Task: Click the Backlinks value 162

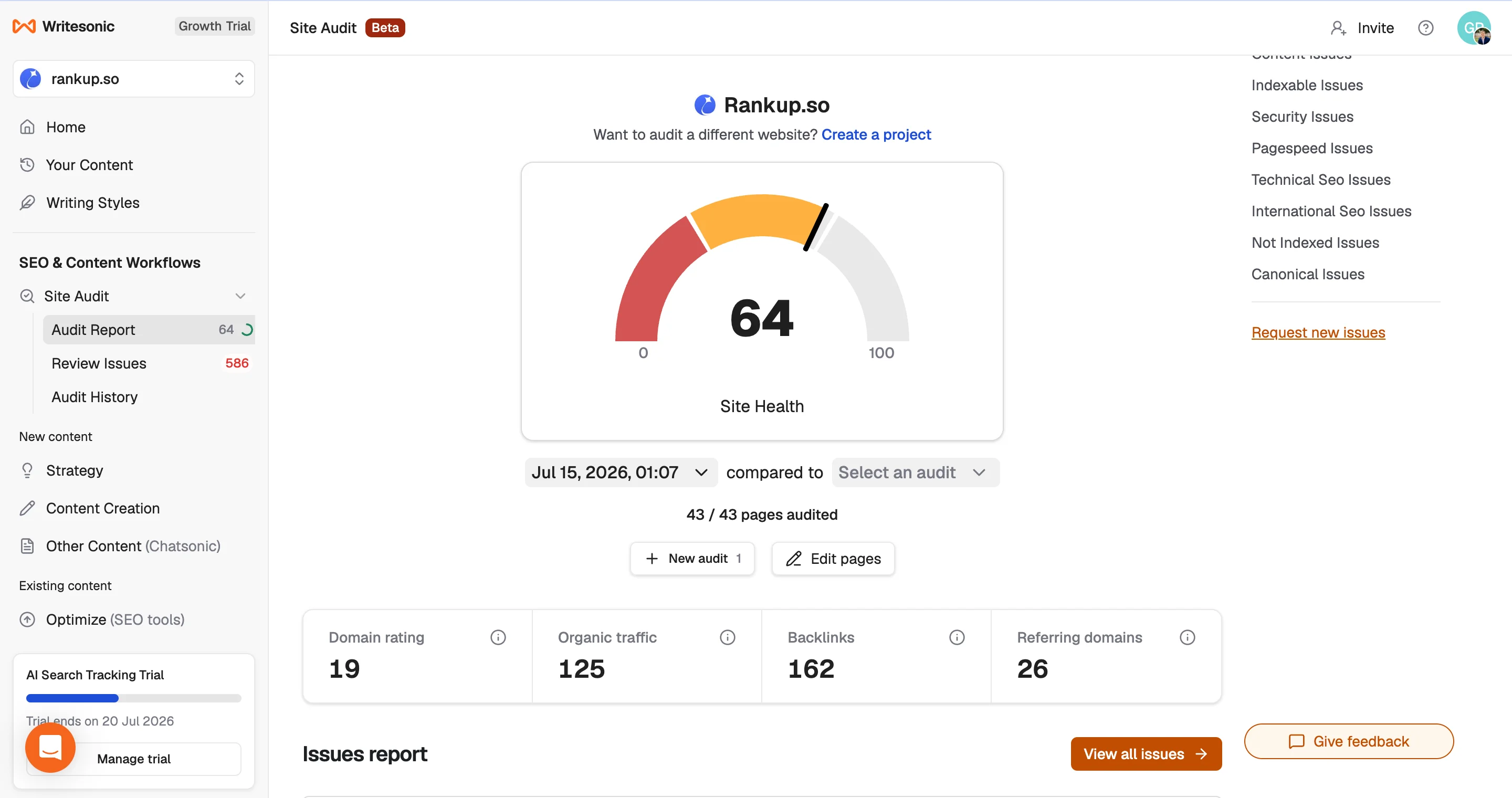Action: tap(811, 669)
